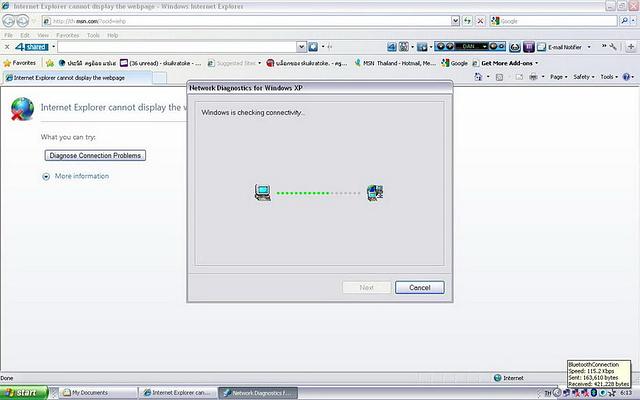Click Diagnose Connection Problems button
Viewport: 640px width, 400px height.
(x=95, y=156)
